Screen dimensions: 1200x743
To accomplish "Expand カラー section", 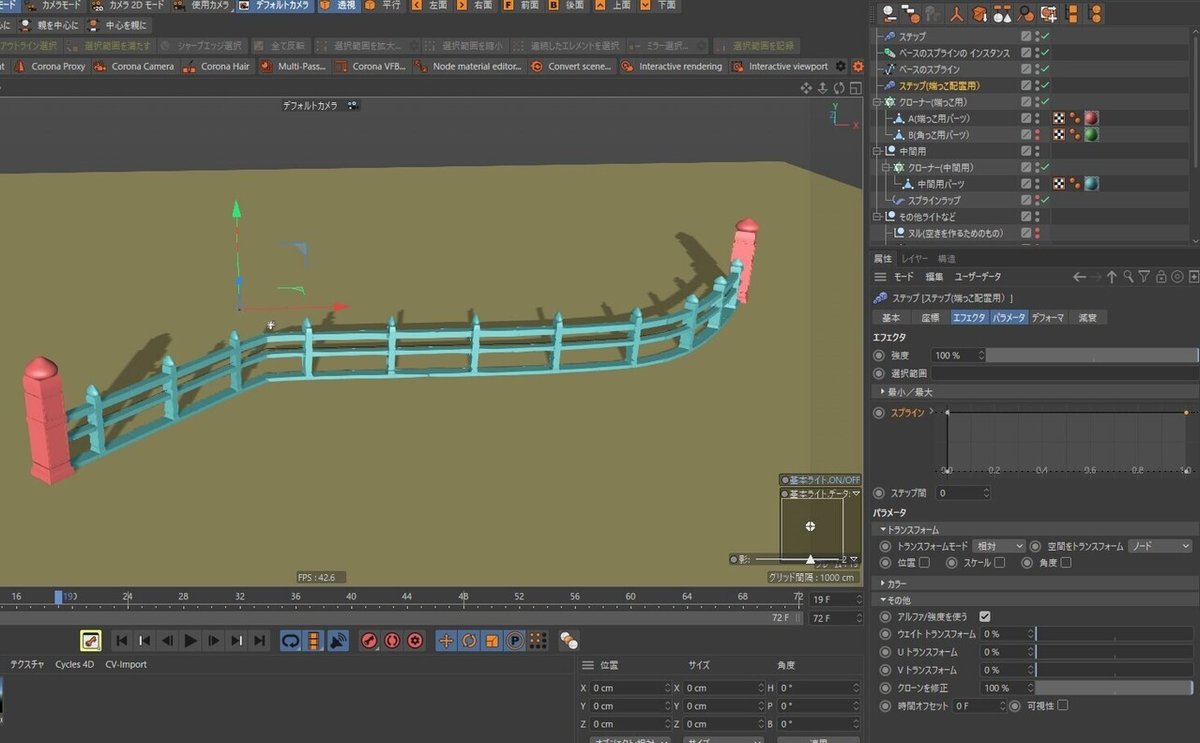I will point(1036,582).
